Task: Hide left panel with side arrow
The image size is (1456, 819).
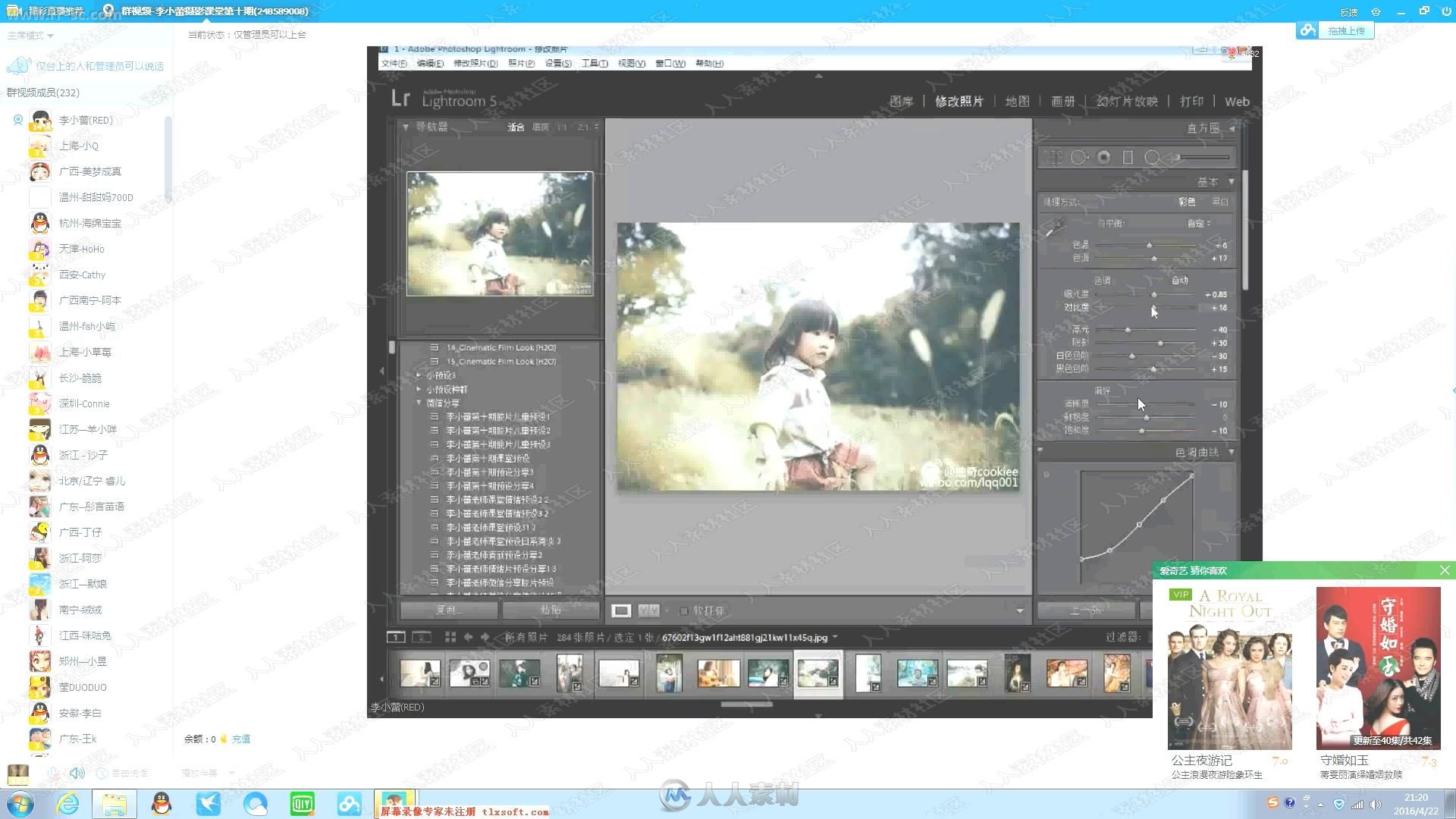Action: pyautogui.click(x=381, y=371)
